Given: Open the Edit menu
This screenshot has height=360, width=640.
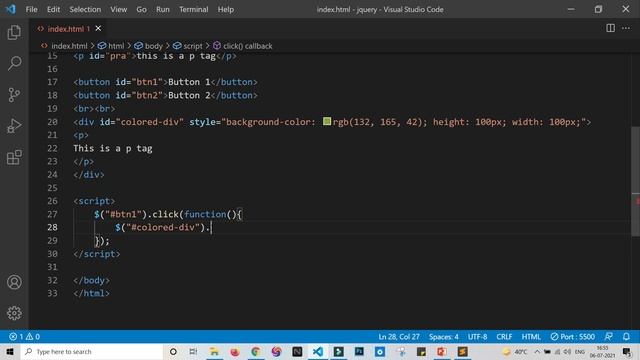Looking at the screenshot, I should [53, 9].
